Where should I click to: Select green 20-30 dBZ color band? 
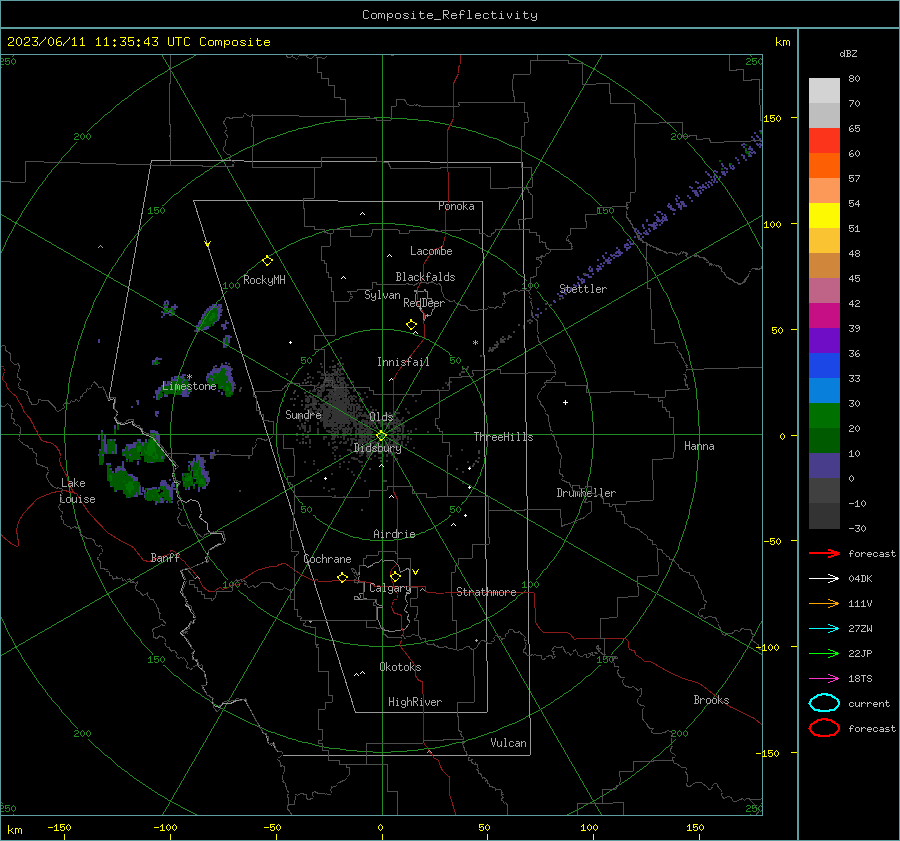pyautogui.click(x=824, y=416)
